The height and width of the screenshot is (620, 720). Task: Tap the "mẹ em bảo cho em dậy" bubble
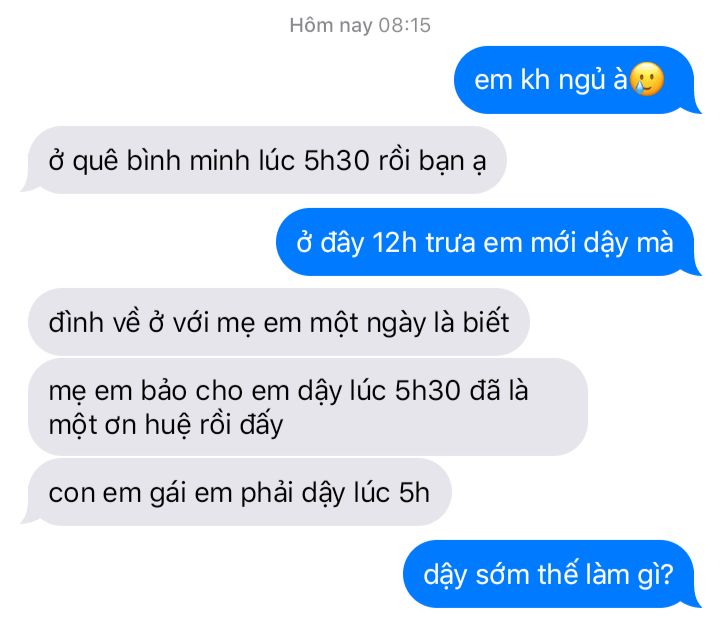click(308, 407)
